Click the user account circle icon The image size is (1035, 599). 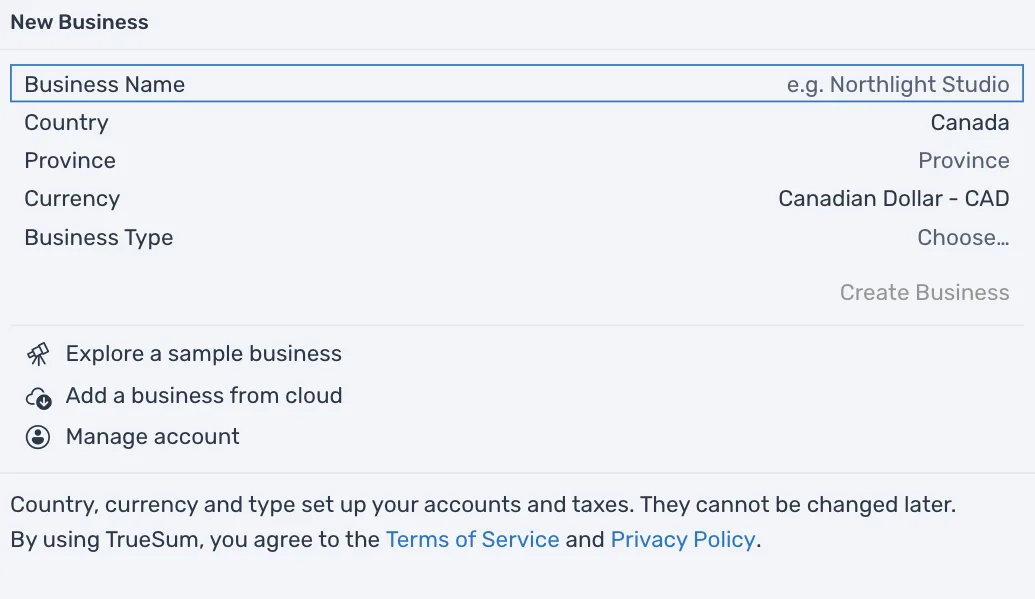point(38,437)
